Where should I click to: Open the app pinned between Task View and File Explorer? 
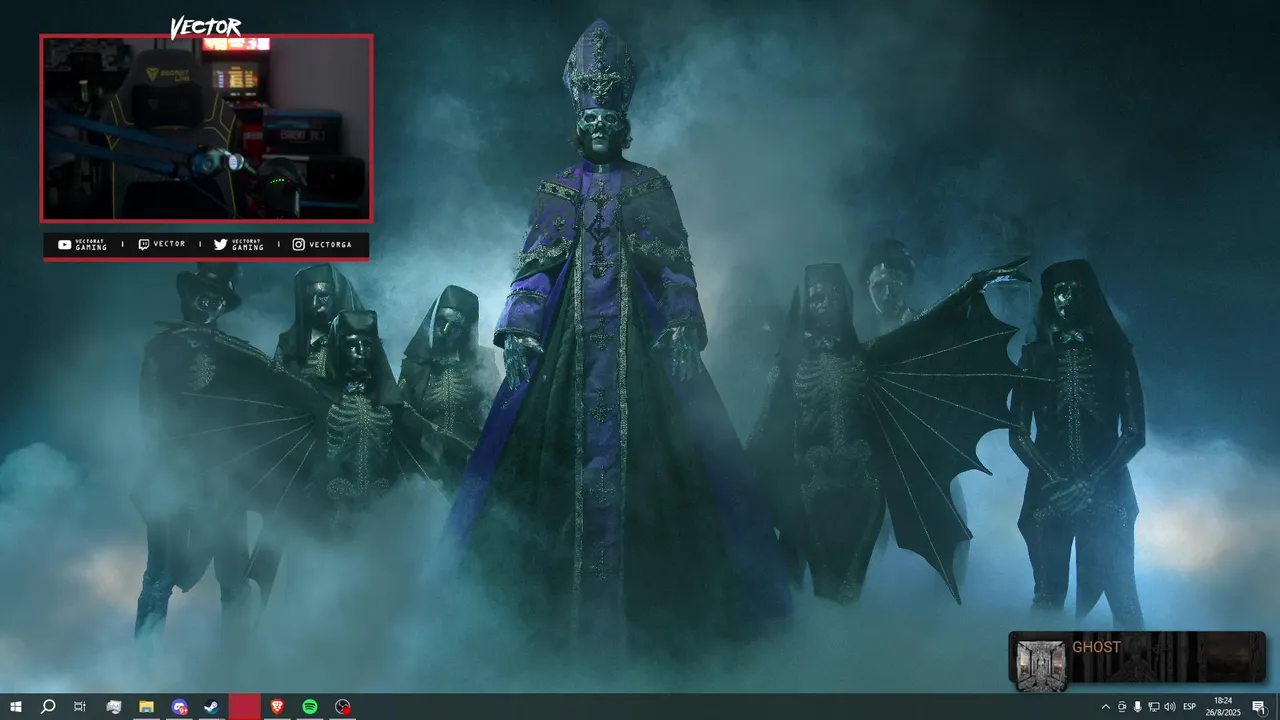coord(113,706)
